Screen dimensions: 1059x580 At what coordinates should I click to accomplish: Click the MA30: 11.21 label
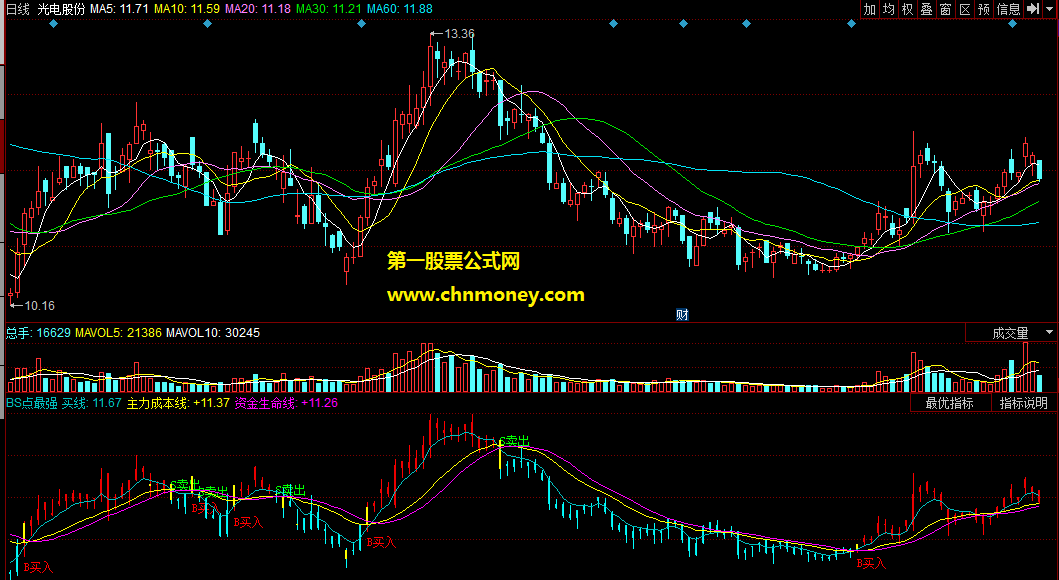click(329, 9)
